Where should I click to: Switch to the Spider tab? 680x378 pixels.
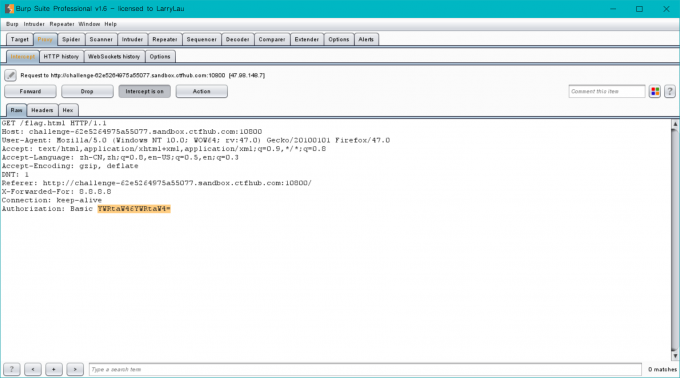tap(71, 39)
